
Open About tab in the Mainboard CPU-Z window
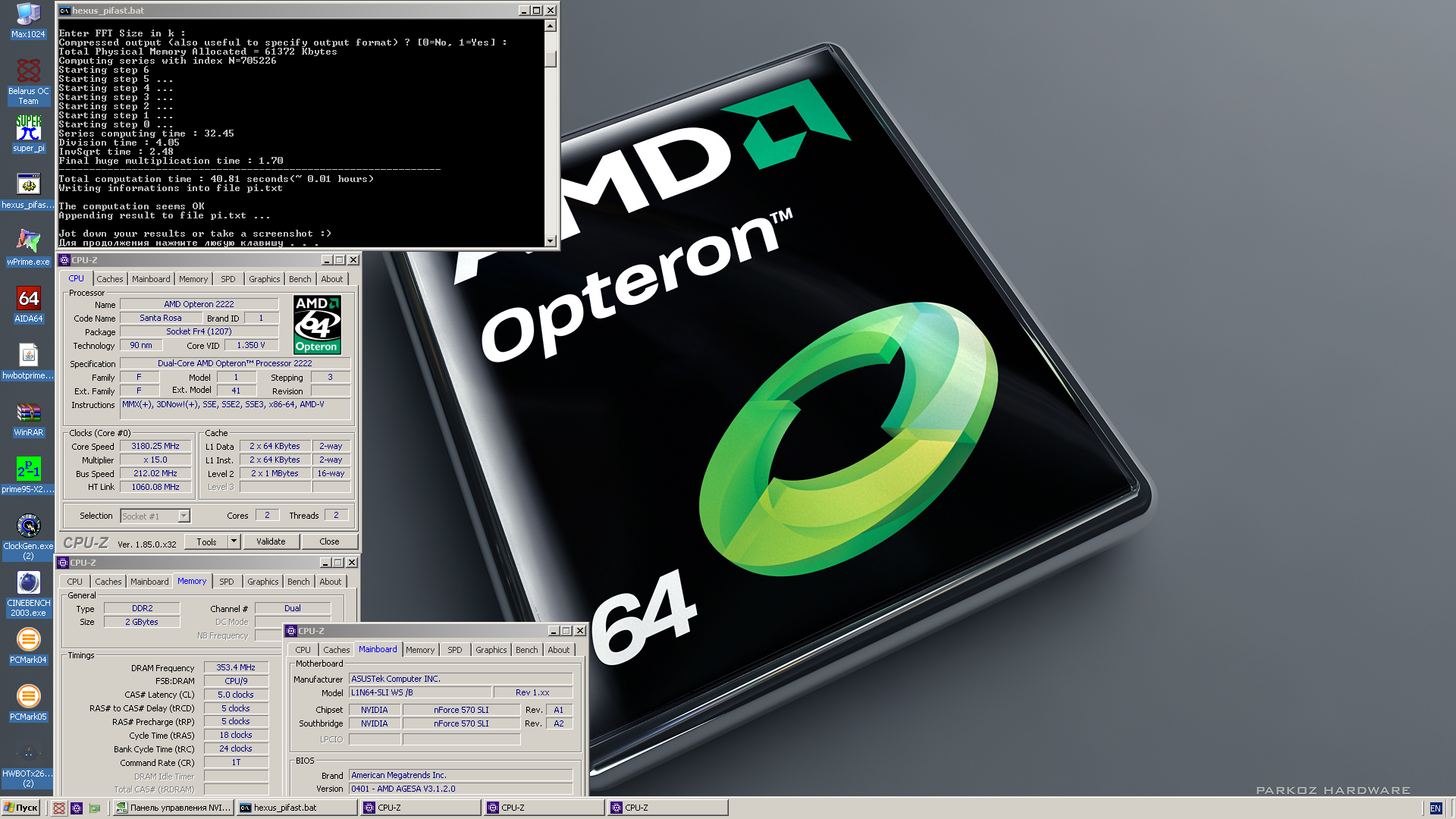point(558,650)
